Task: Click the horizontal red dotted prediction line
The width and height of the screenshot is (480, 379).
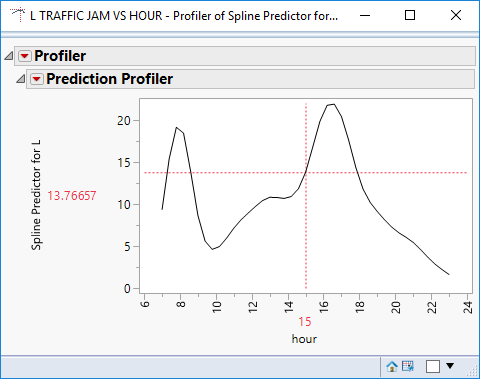Action: 305,173
